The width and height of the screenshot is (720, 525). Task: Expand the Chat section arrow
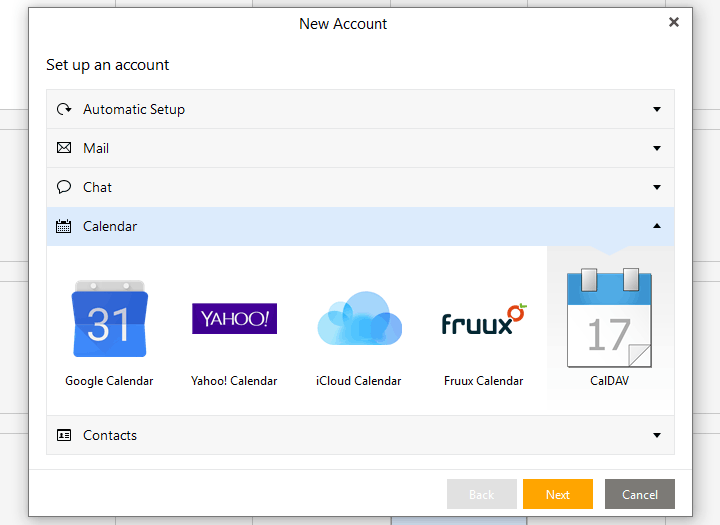[x=657, y=187]
